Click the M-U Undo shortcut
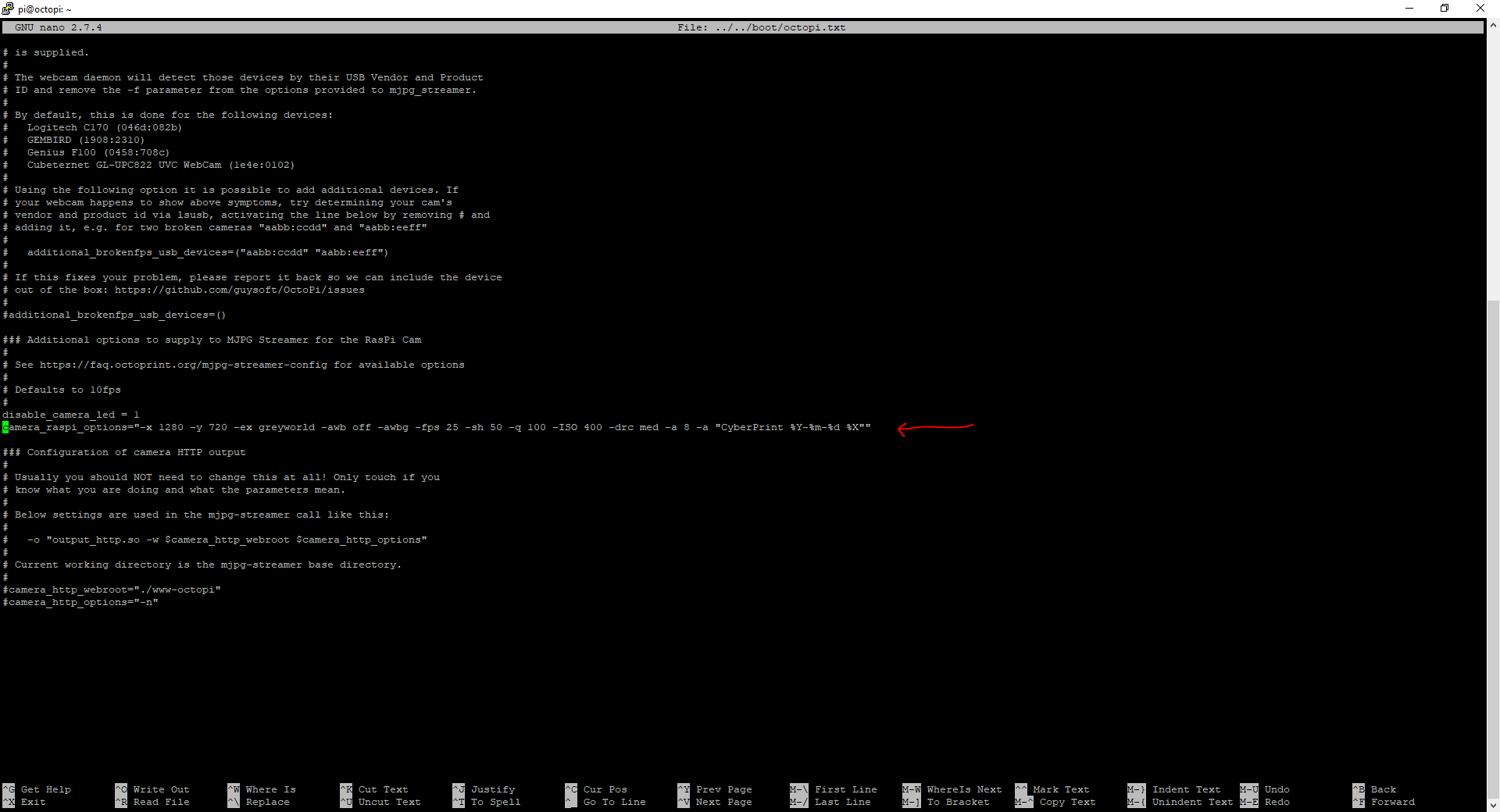The width and height of the screenshot is (1500, 812). click(x=1265, y=789)
